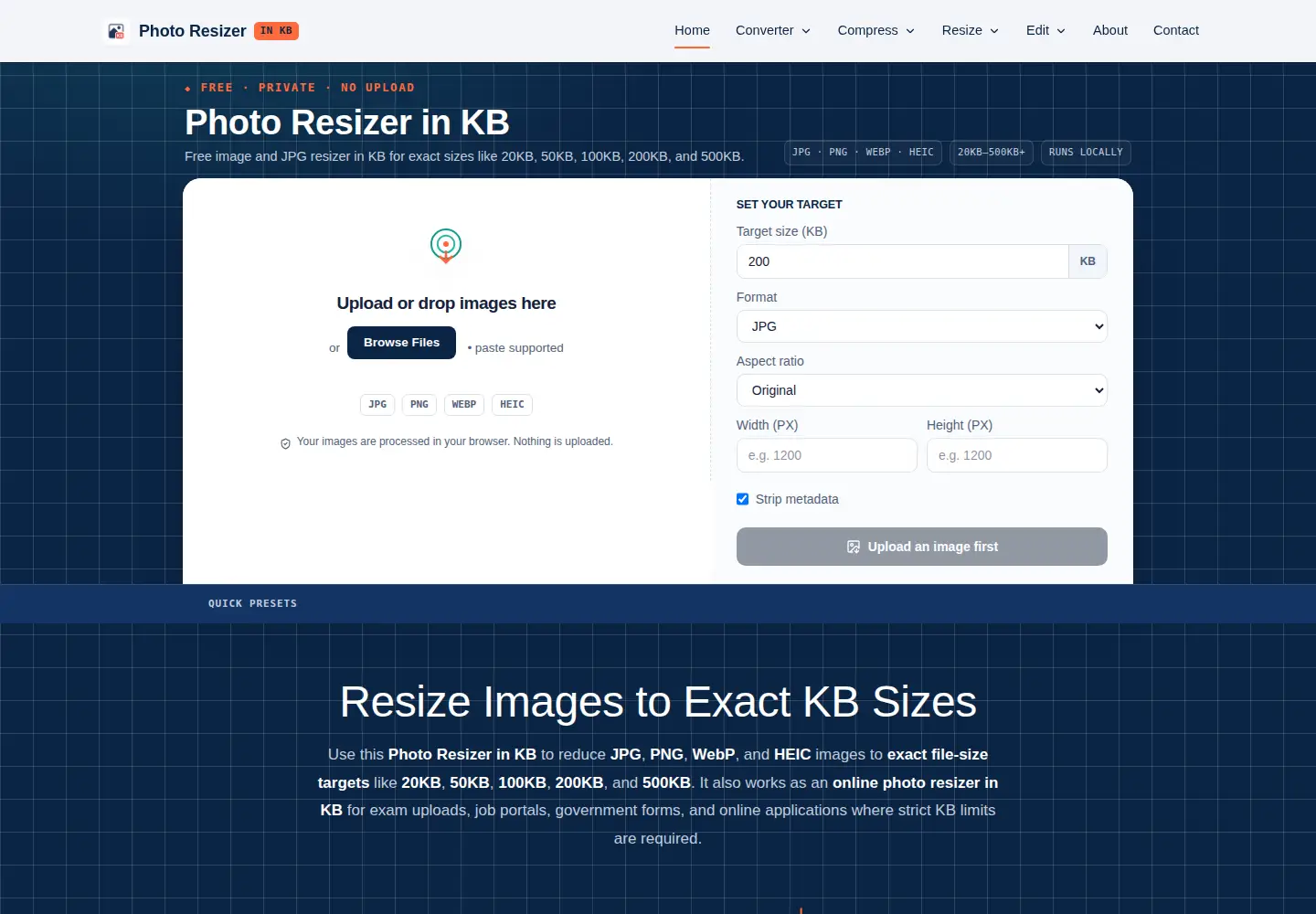Click the Photo Resizer logo icon

[116, 31]
